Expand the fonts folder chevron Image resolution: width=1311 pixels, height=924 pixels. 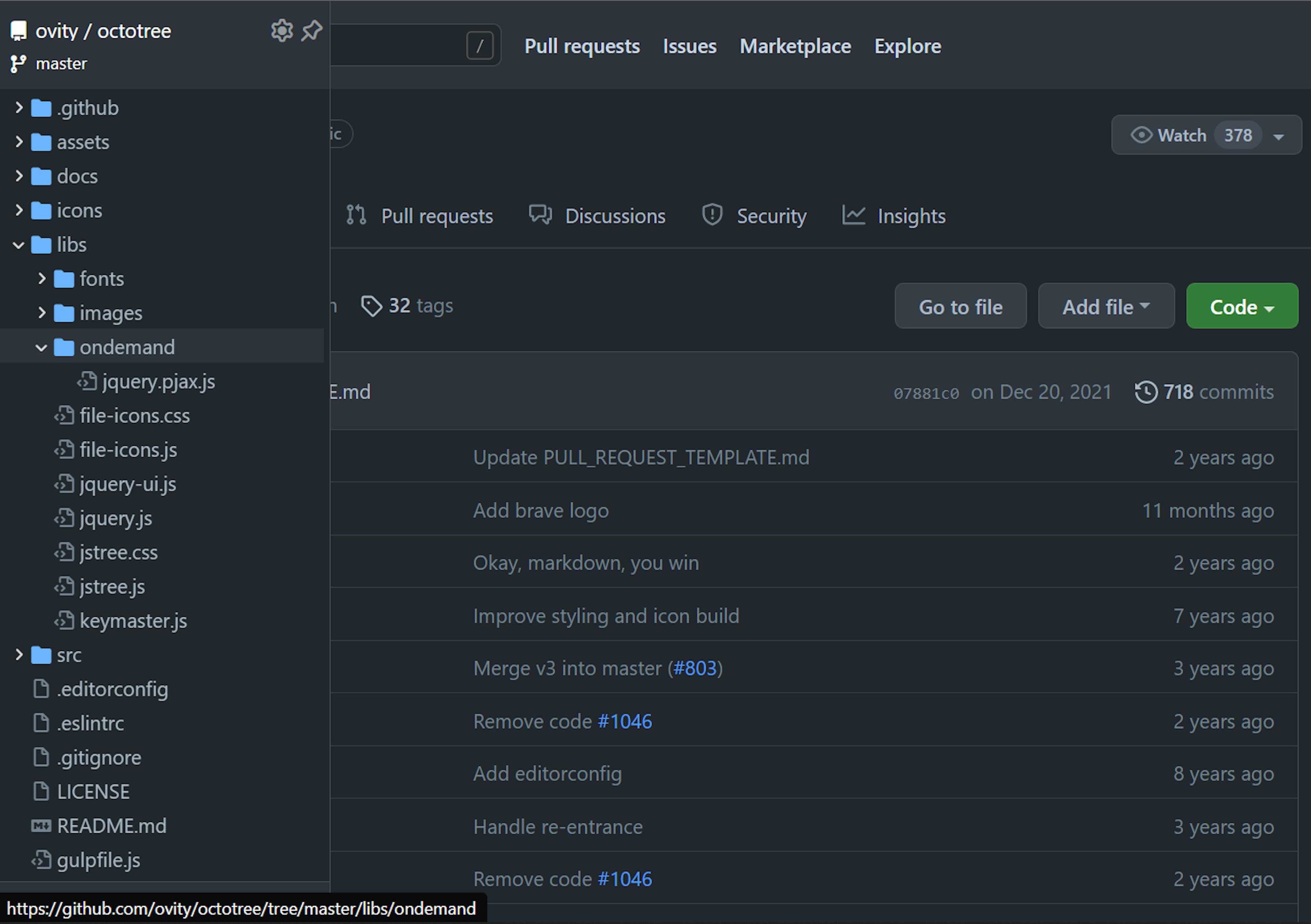[x=42, y=279]
